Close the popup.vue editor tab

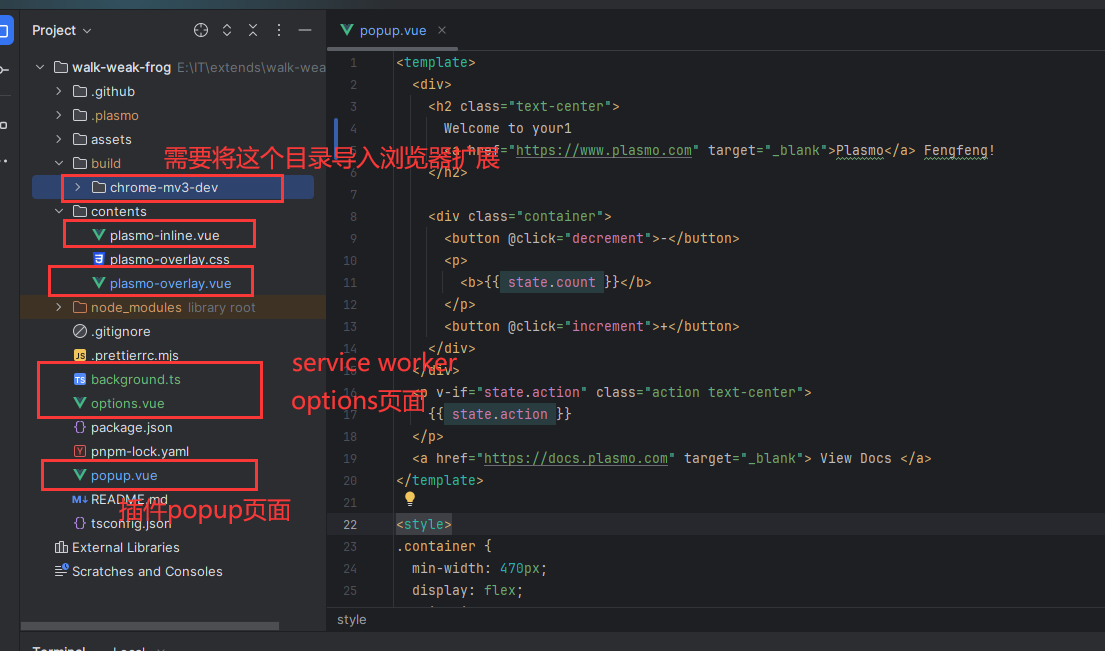442,31
